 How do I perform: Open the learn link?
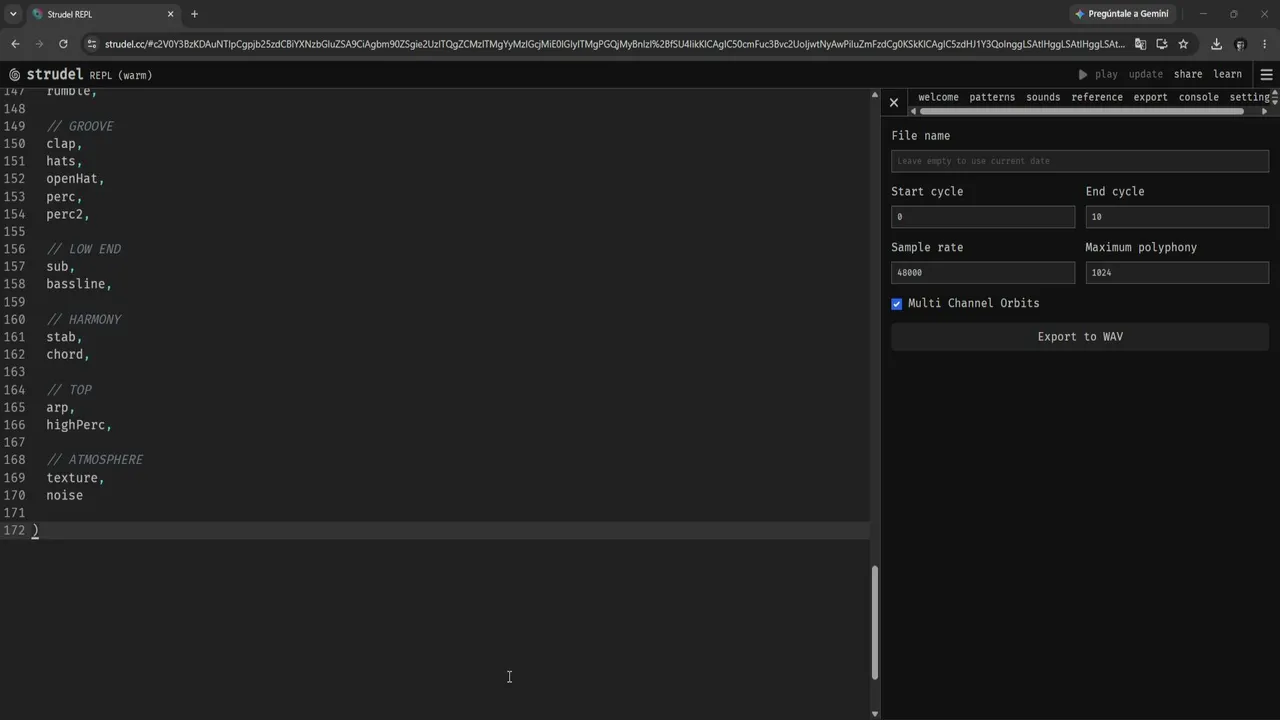1227,74
